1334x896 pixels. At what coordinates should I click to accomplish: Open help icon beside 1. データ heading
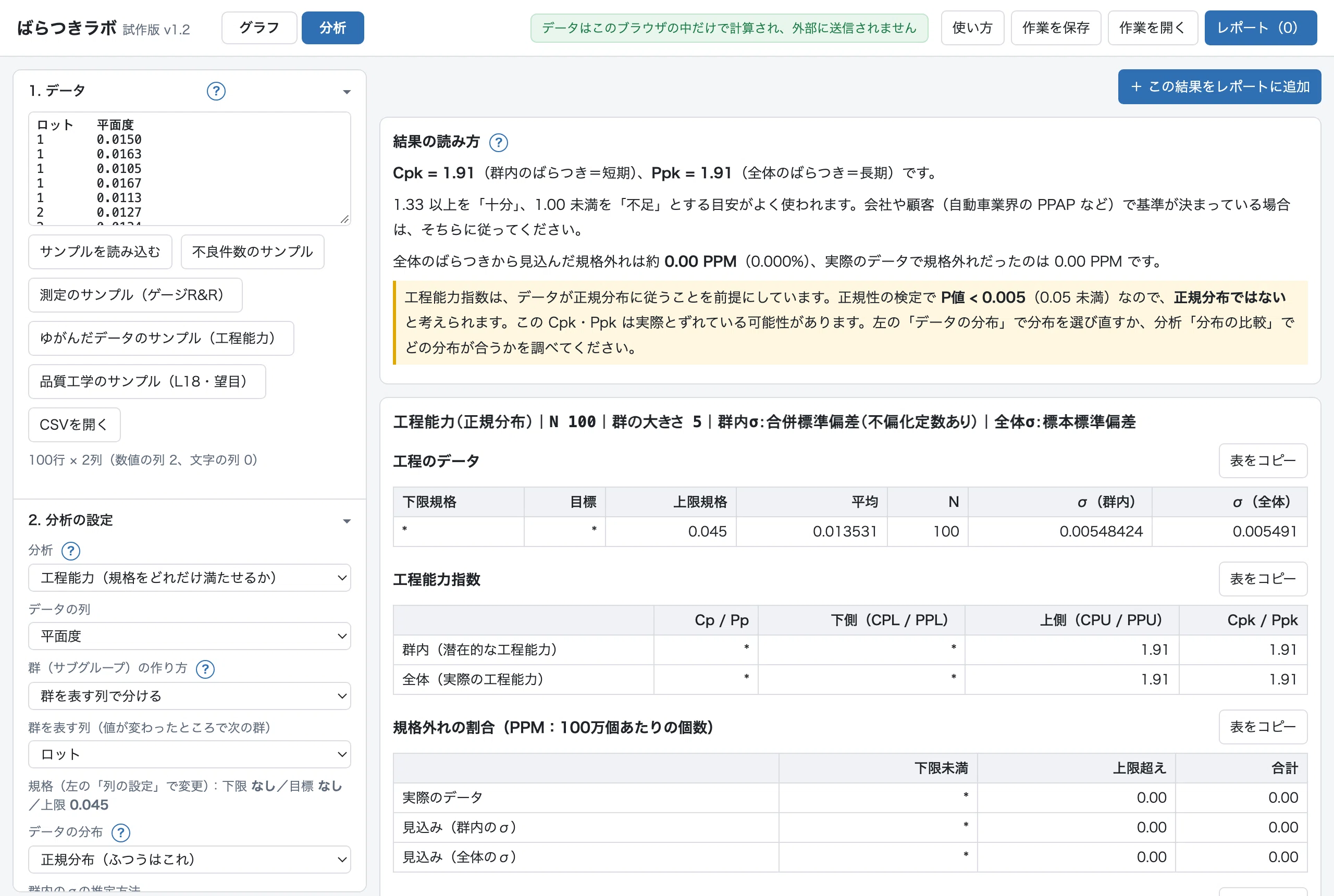(216, 91)
